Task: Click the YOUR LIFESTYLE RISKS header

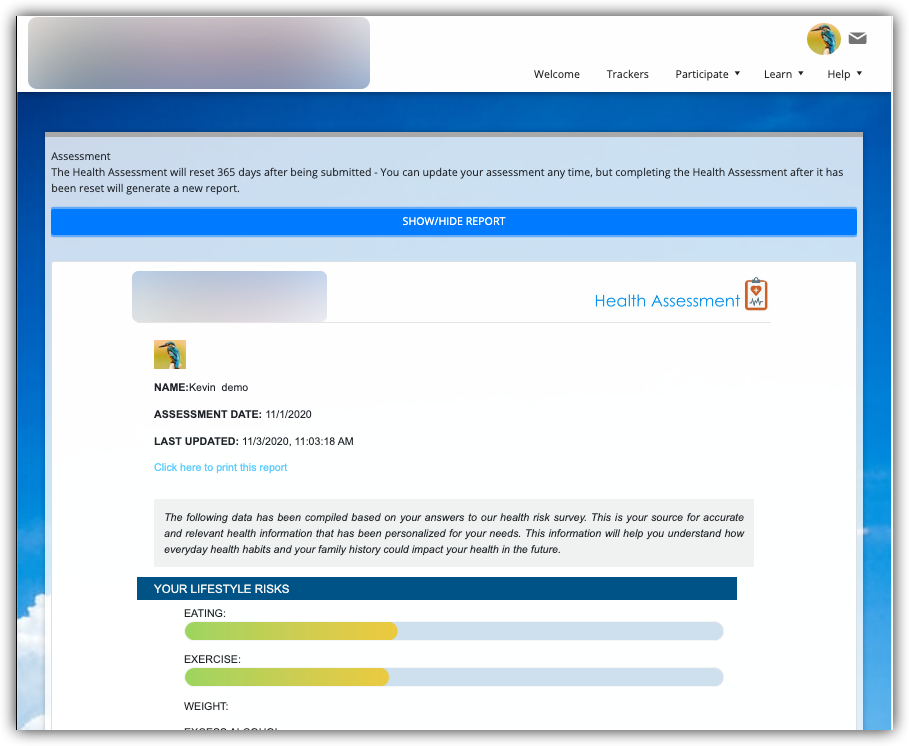Action: tap(437, 588)
